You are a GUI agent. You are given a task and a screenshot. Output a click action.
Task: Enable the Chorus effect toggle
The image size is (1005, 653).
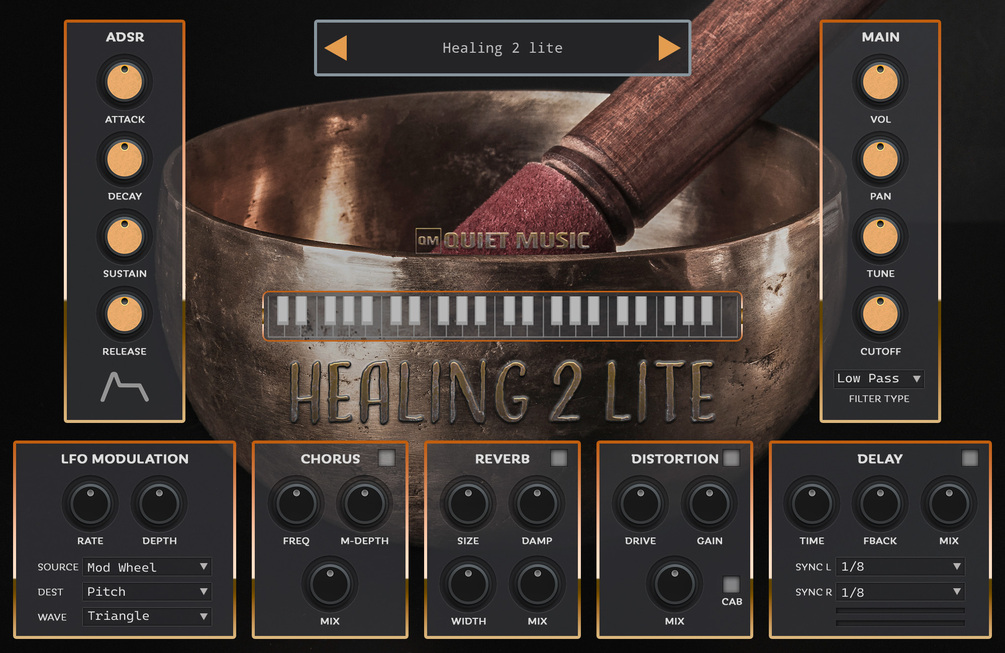[x=386, y=458]
